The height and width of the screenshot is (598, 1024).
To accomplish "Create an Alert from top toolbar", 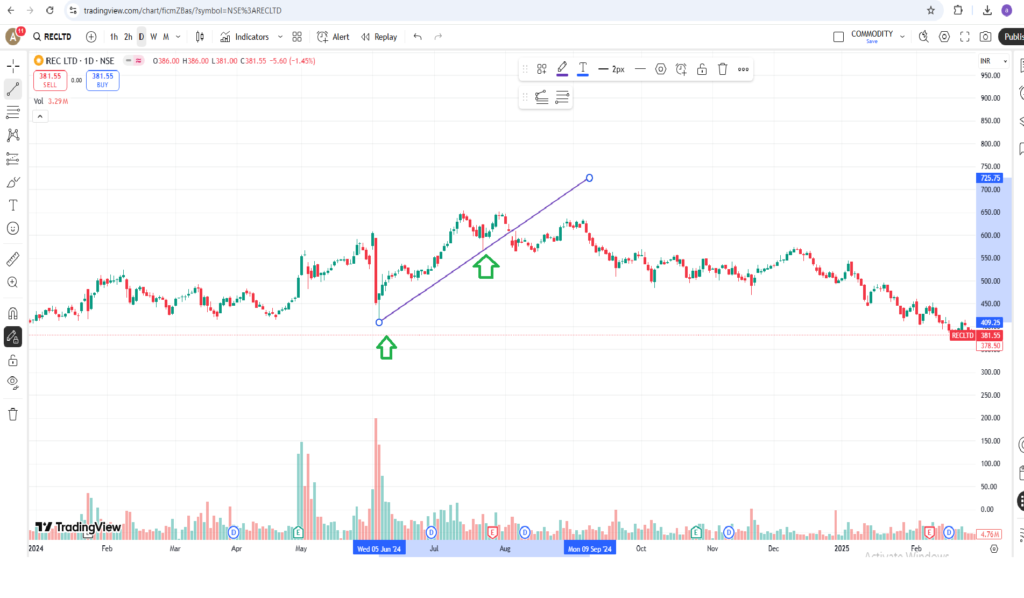I will pos(333,37).
